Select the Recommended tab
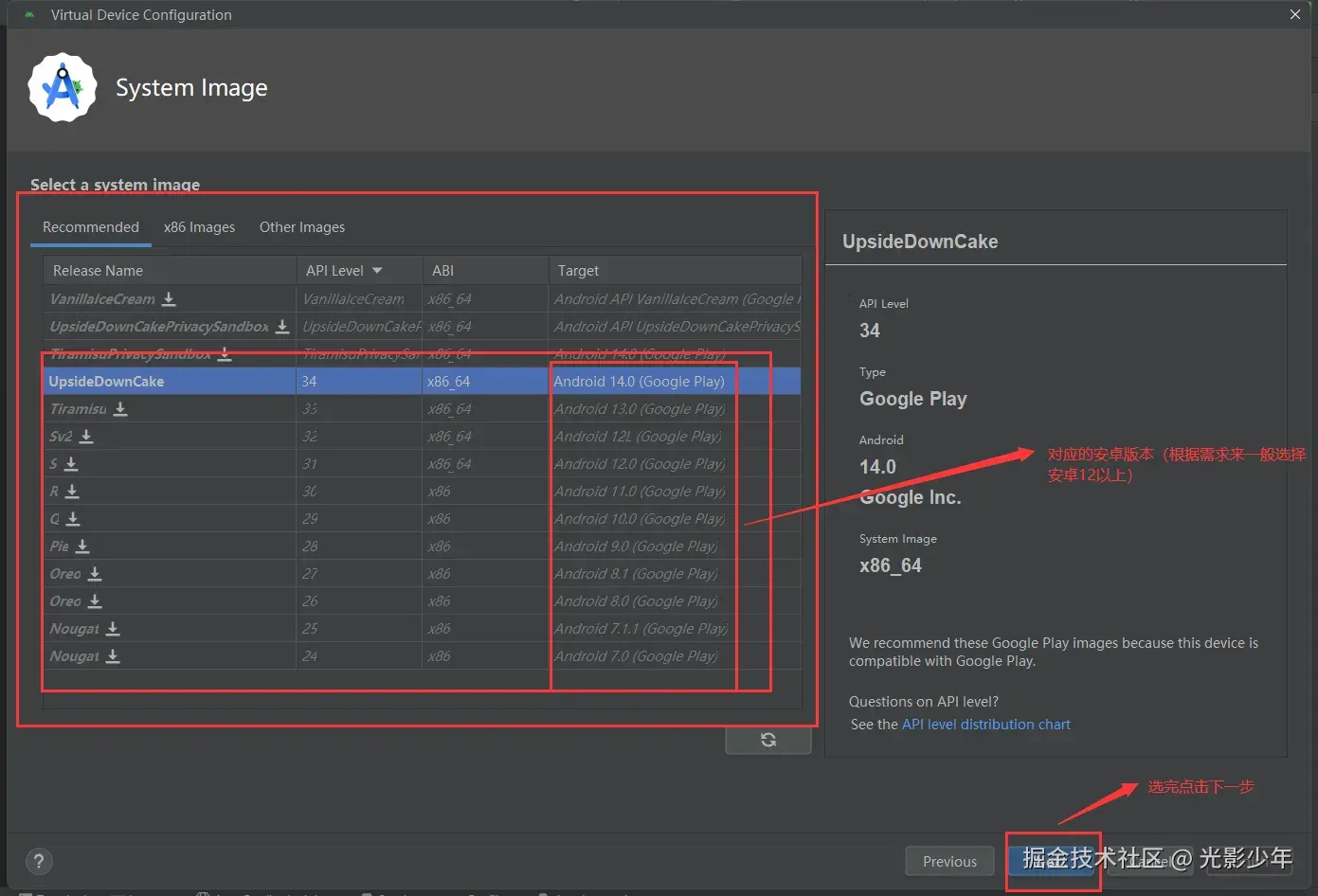Viewport: 1318px width, 896px height. pos(91,227)
